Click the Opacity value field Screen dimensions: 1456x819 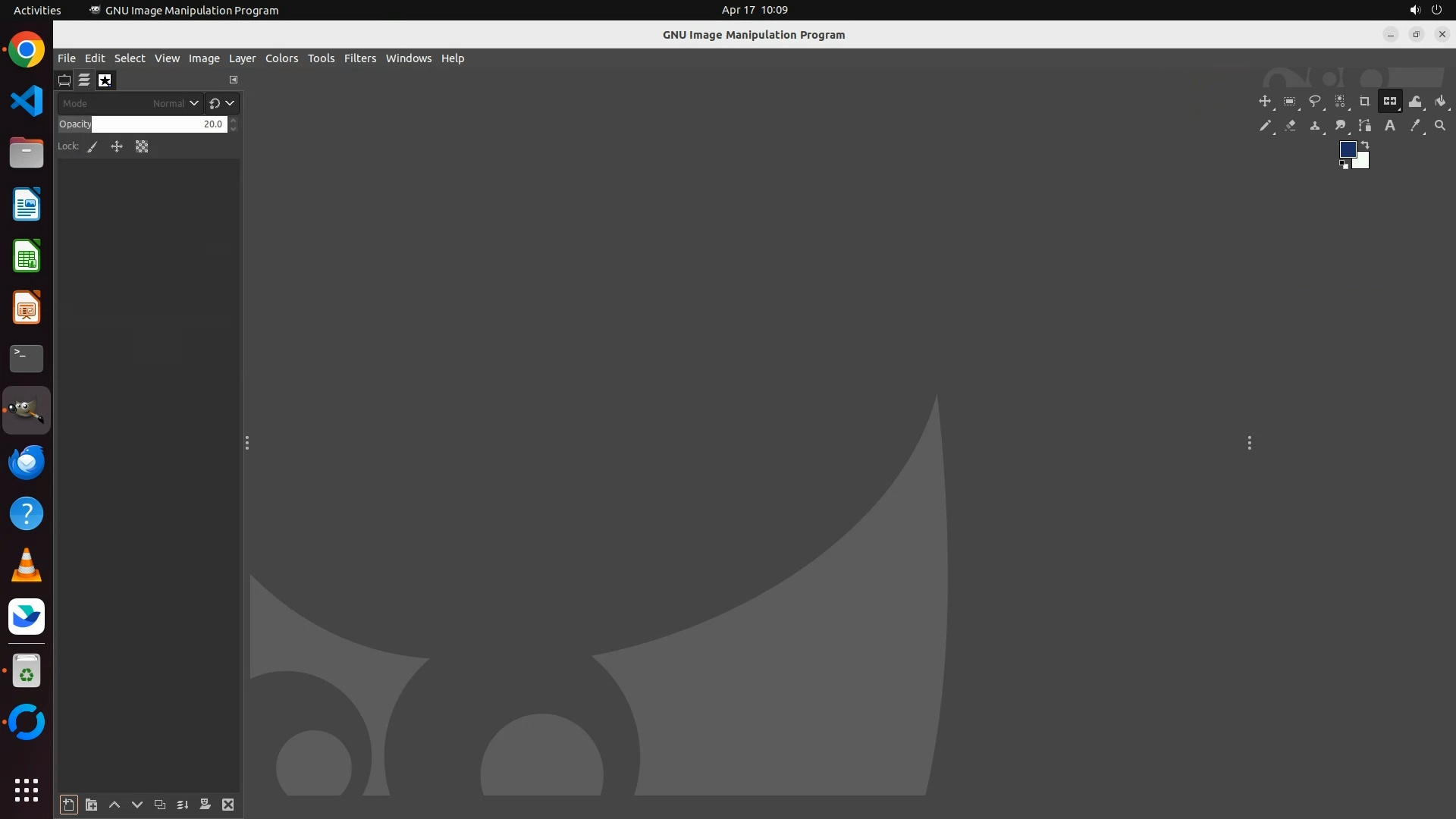158,124
